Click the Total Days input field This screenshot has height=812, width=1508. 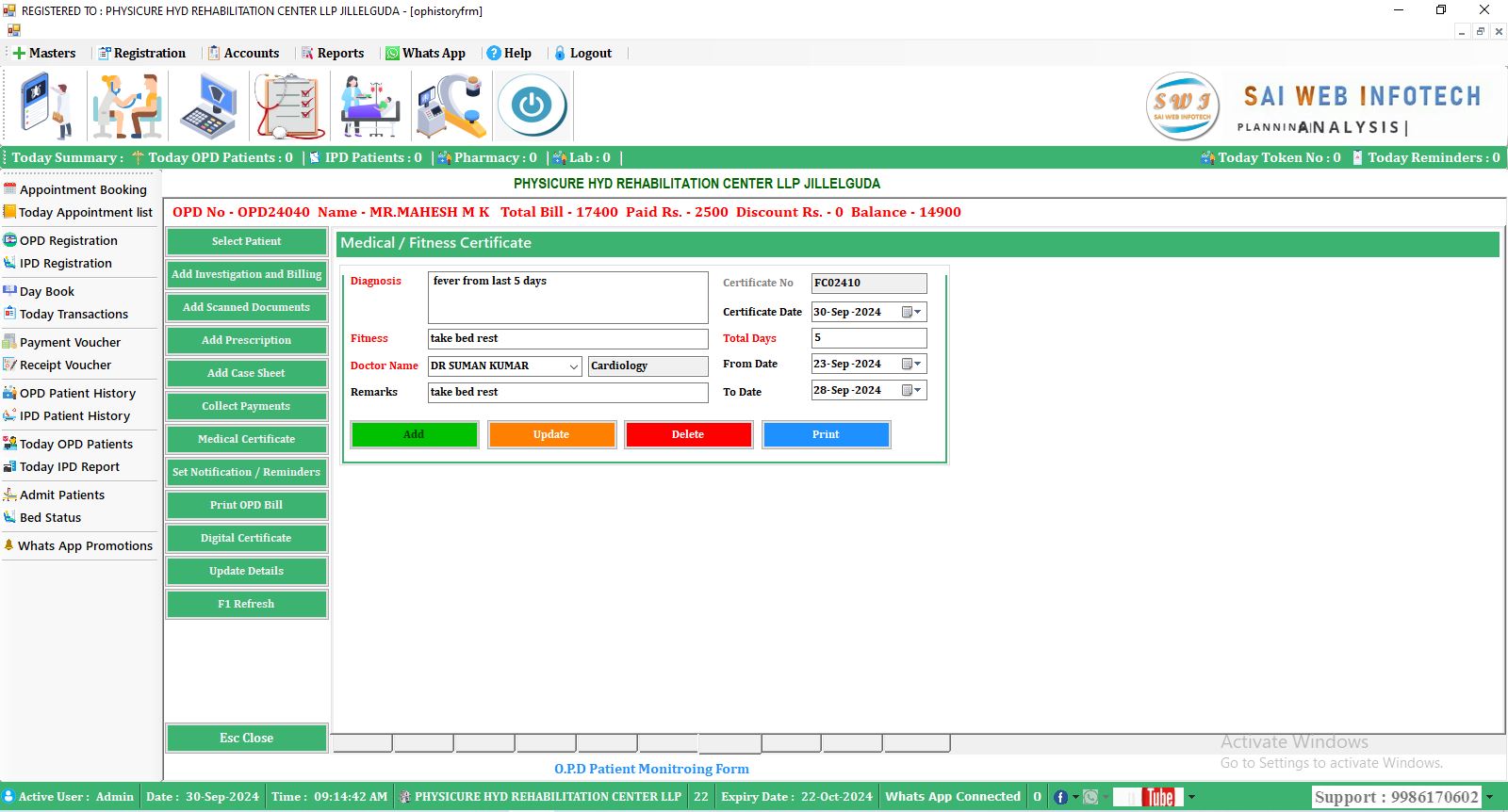pyautogui.click(x=868, y=337)
